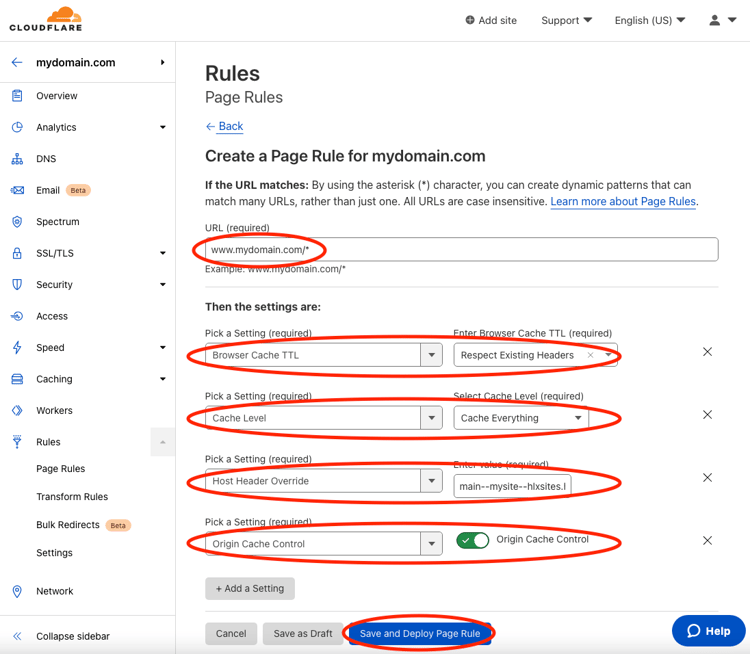Open Learn more about Page Rules link
Screen dimensions: 750x654
pyautogui.click(x=623, y=201)
